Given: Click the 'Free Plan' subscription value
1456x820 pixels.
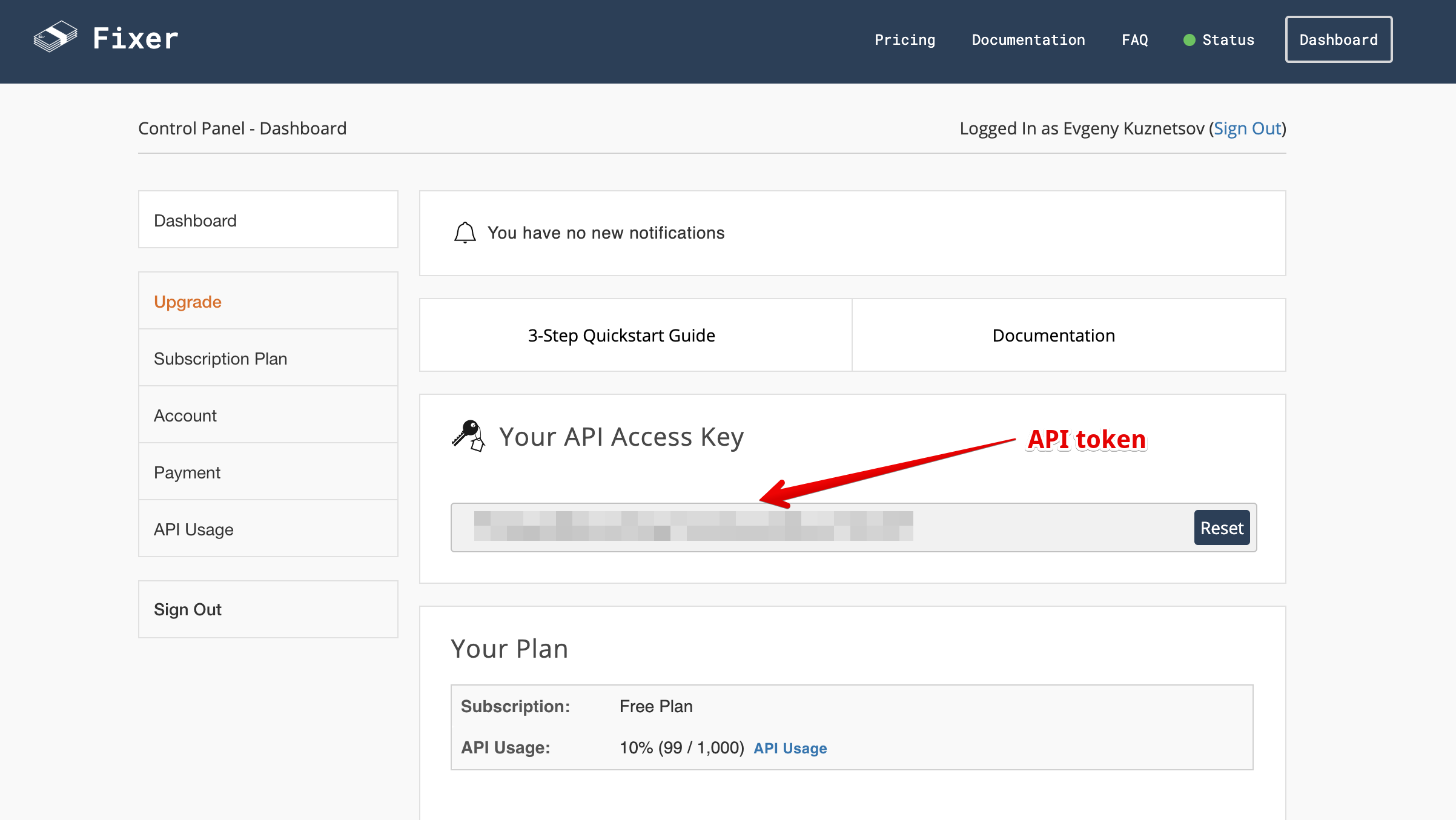Looking at the screenshot, I should (x=656, y=706).
